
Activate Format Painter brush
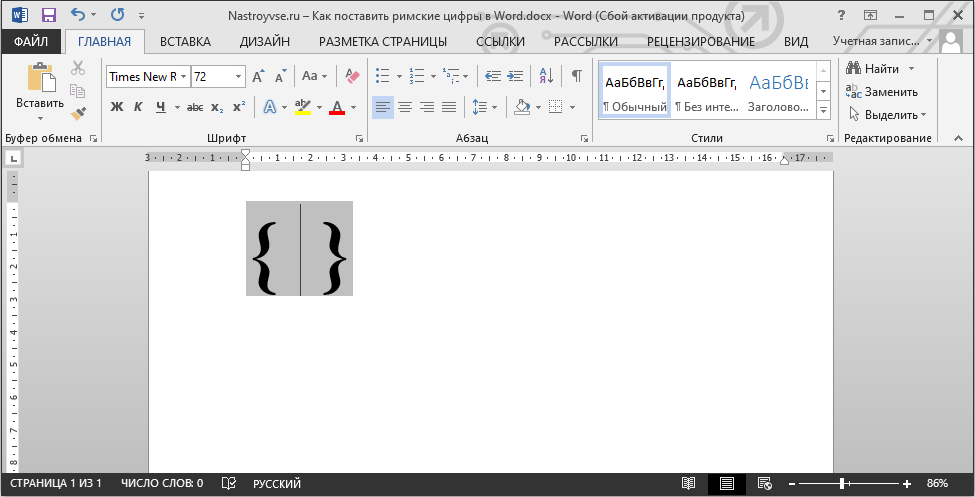(x=78, y=113)
